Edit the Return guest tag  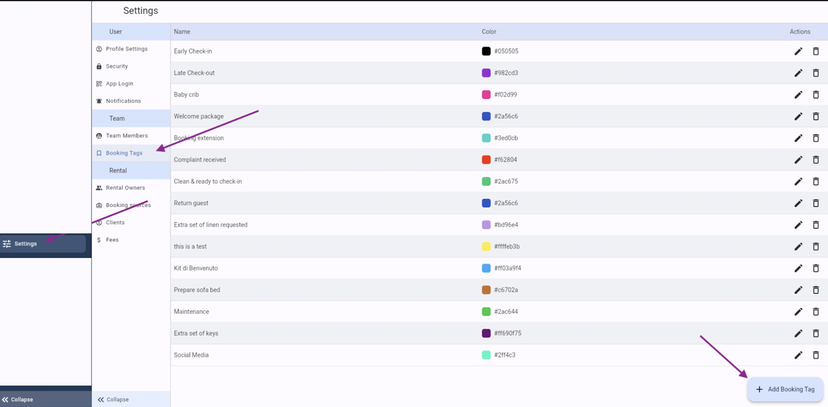pos(798,203)
